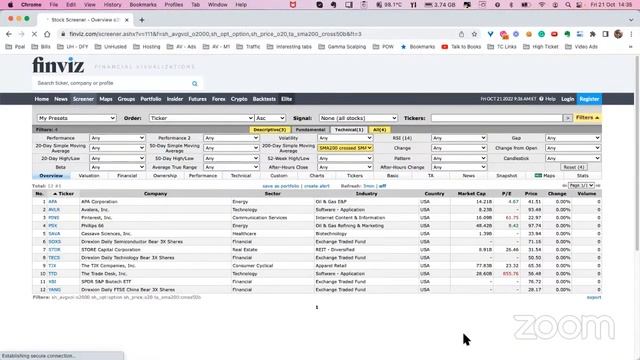This screenshot has height=360, width=640.
Task: Click the export link
Action: 594,297
